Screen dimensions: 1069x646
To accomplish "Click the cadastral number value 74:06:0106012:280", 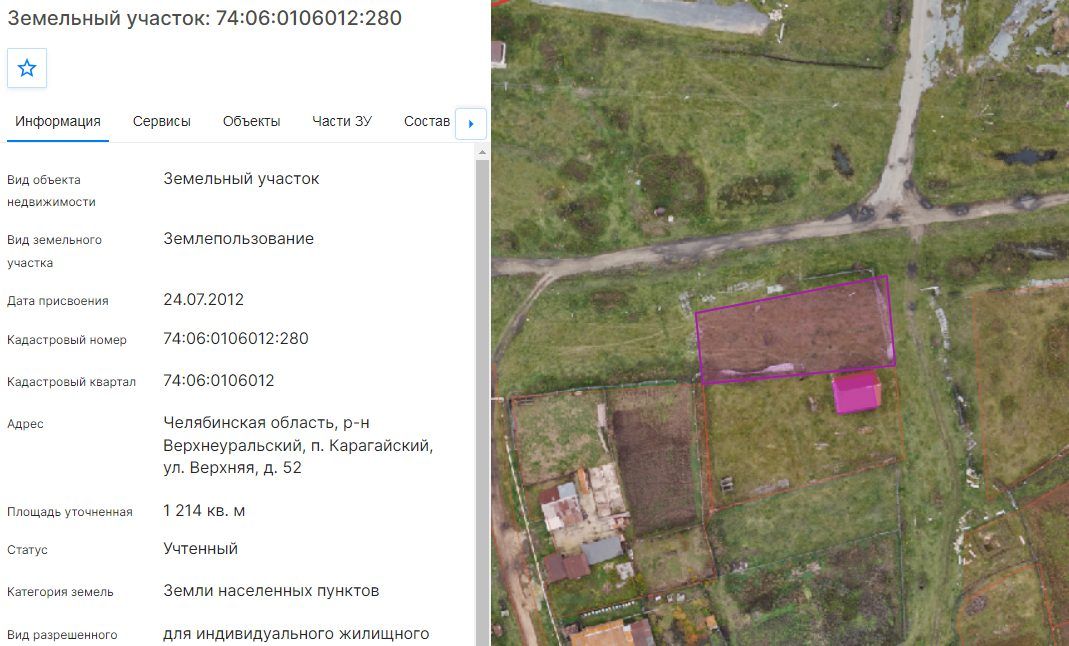I will (x=236, y=339).
